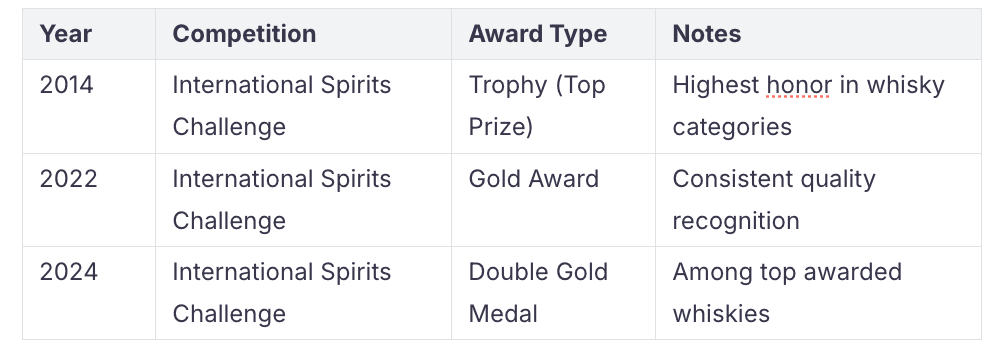The width and height of the screenshot is (996, 360).
Task: Click the misspelled word honor
Action: 799,85
